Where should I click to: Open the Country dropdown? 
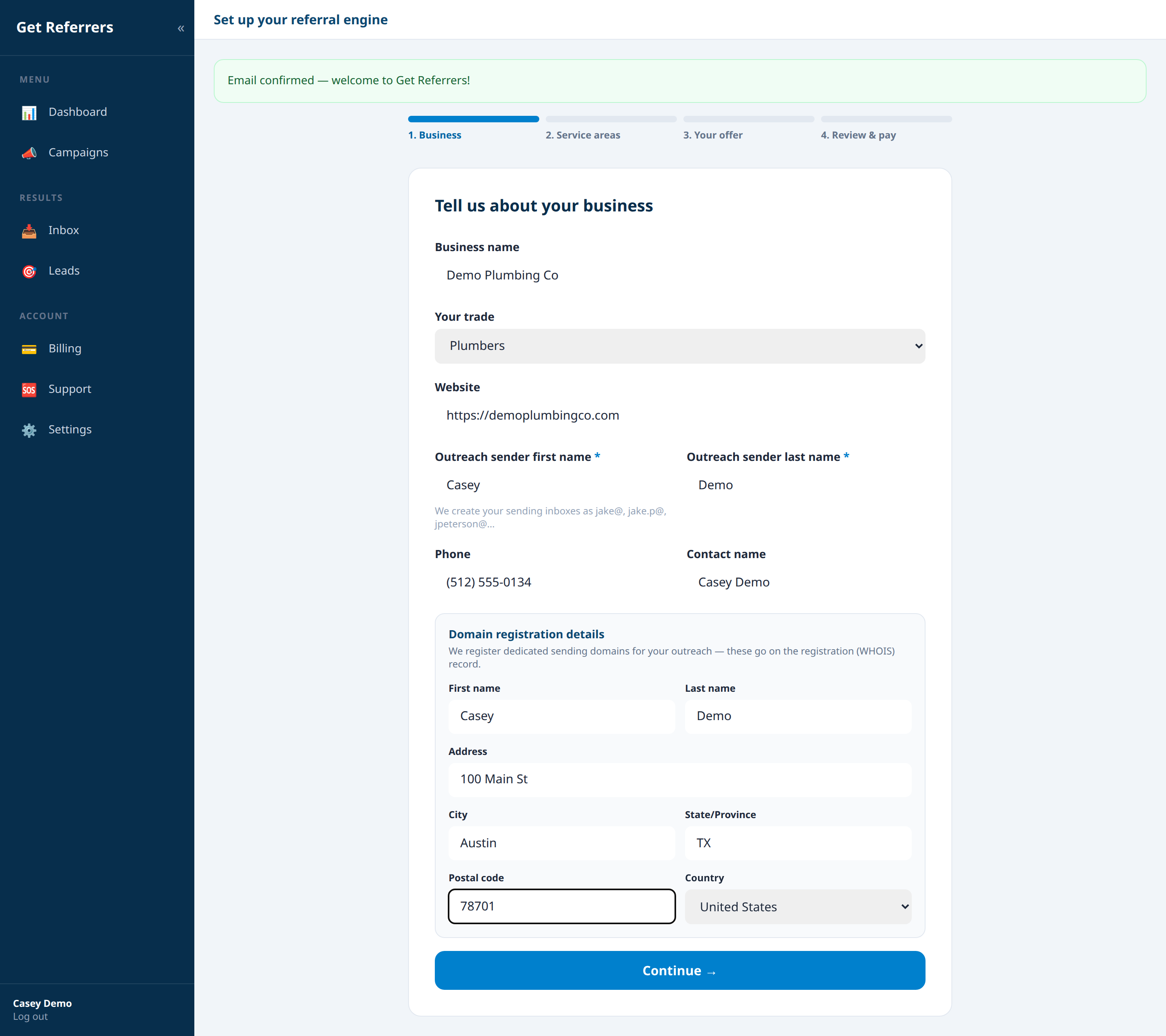(x=798, y=906)
